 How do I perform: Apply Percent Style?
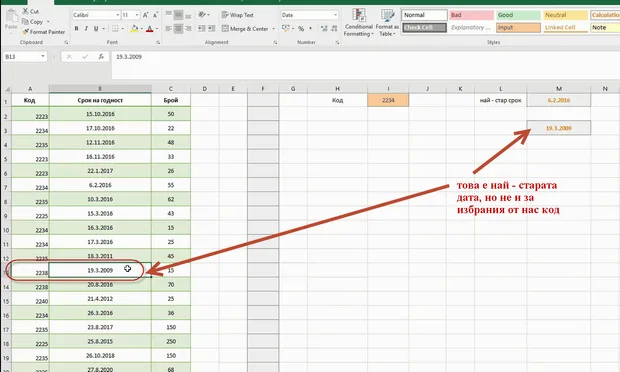(301, 28)
